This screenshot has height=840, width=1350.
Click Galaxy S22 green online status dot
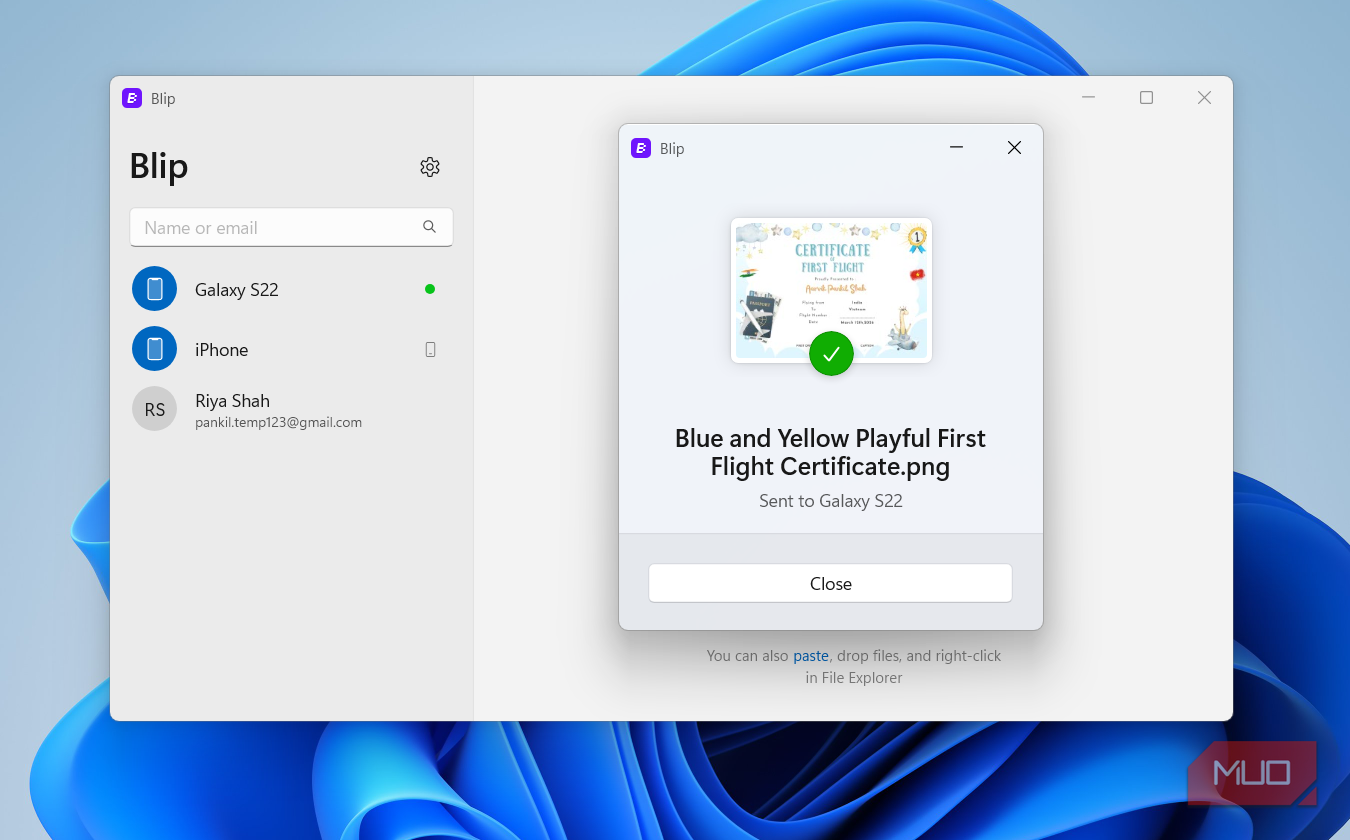pyautogui.click(x=430, y=289)
